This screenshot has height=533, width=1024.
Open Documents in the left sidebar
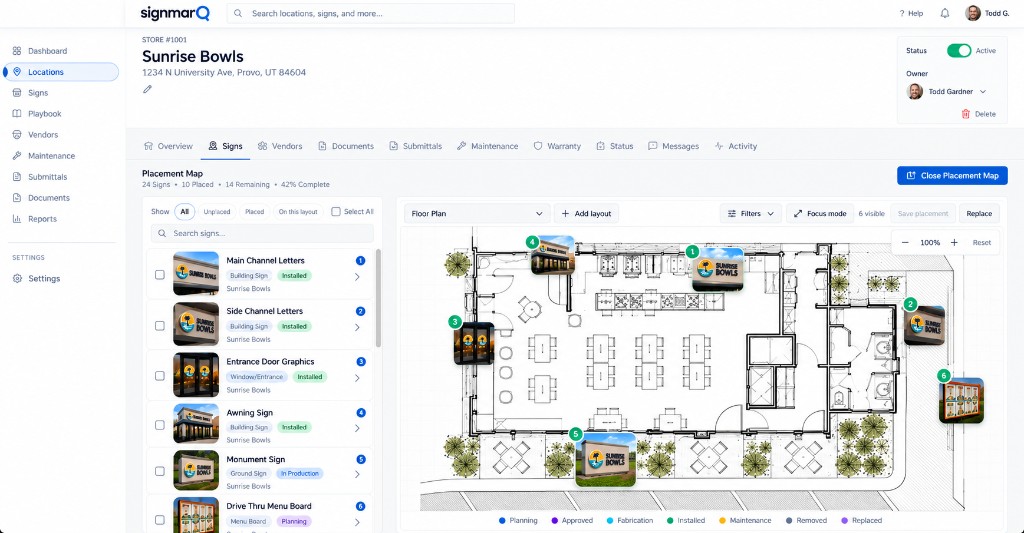[48, 198]
